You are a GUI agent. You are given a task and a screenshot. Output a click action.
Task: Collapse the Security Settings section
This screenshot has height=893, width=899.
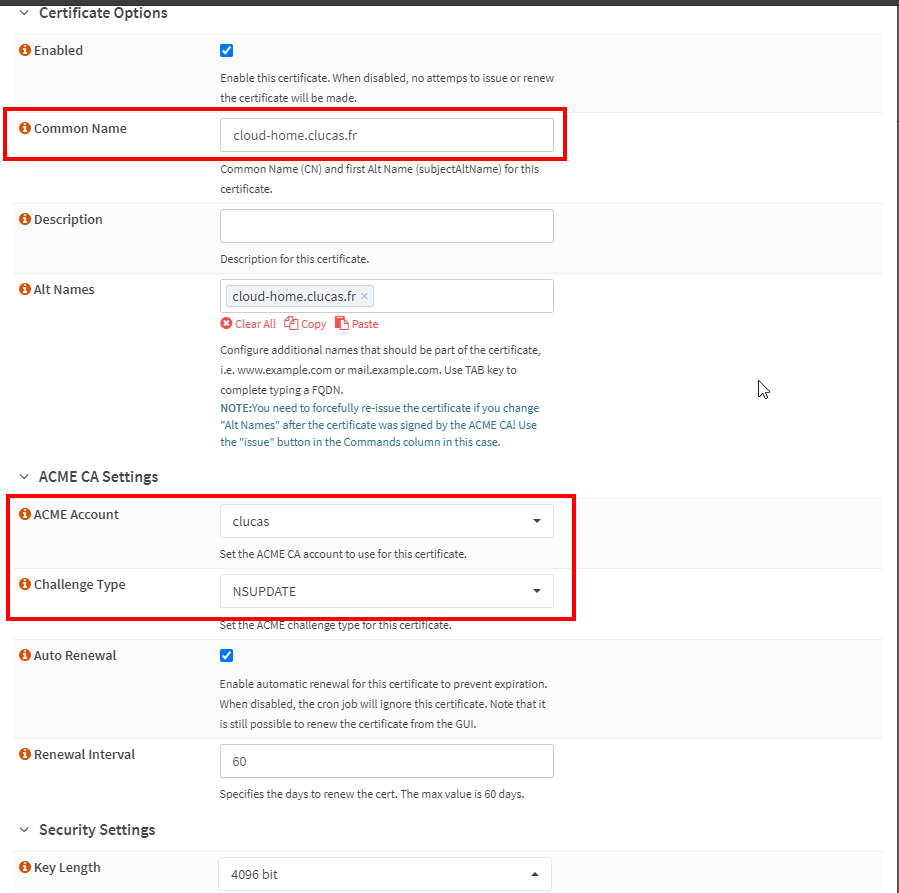(x=24, y=830)
